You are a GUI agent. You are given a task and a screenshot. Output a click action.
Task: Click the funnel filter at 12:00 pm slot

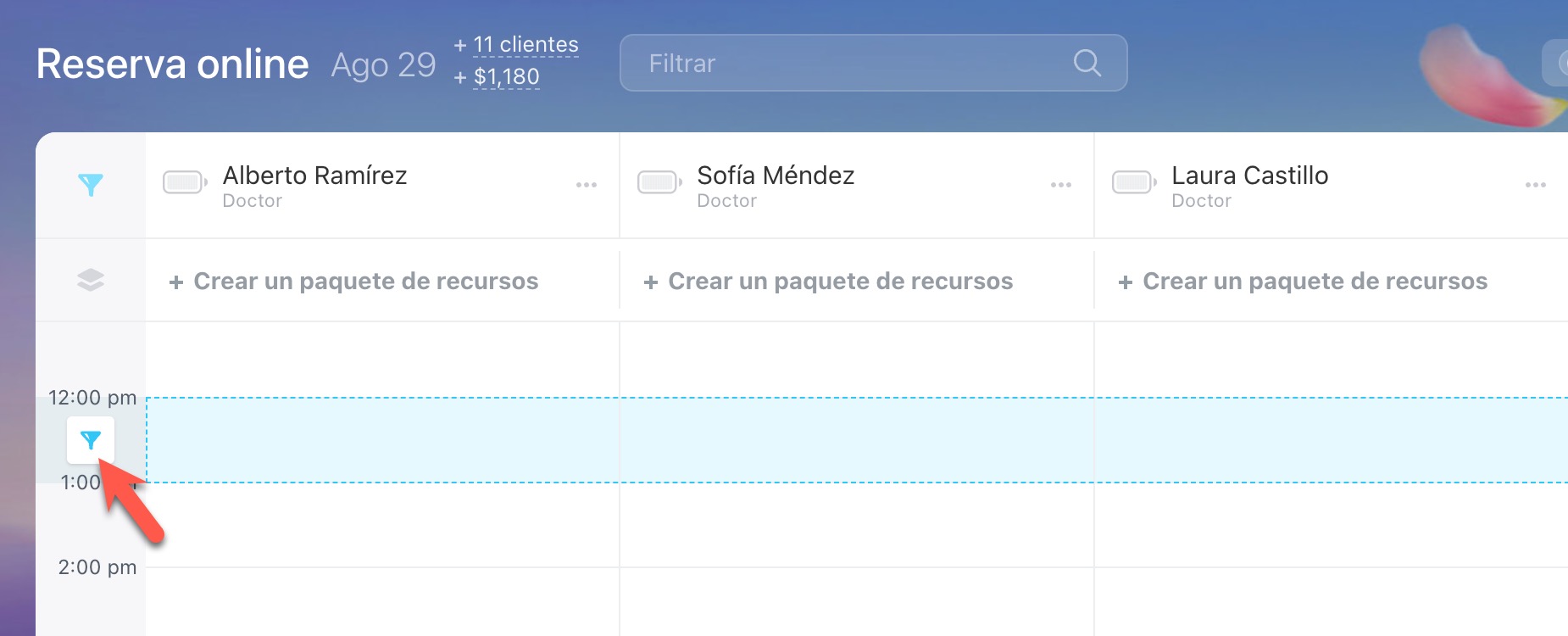pos(91,440)
